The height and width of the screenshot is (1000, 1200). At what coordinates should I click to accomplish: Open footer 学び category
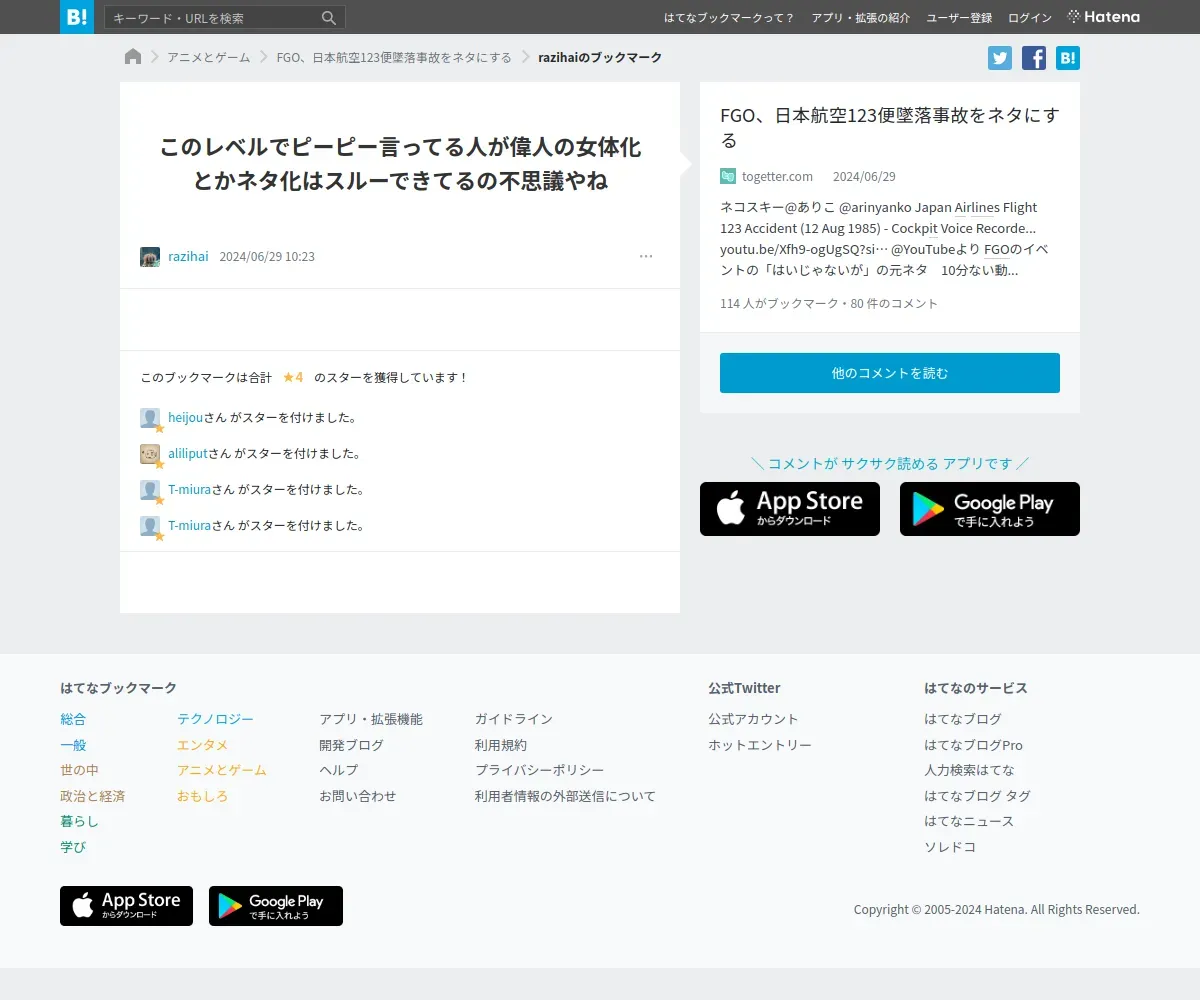[x=73, y=847]
